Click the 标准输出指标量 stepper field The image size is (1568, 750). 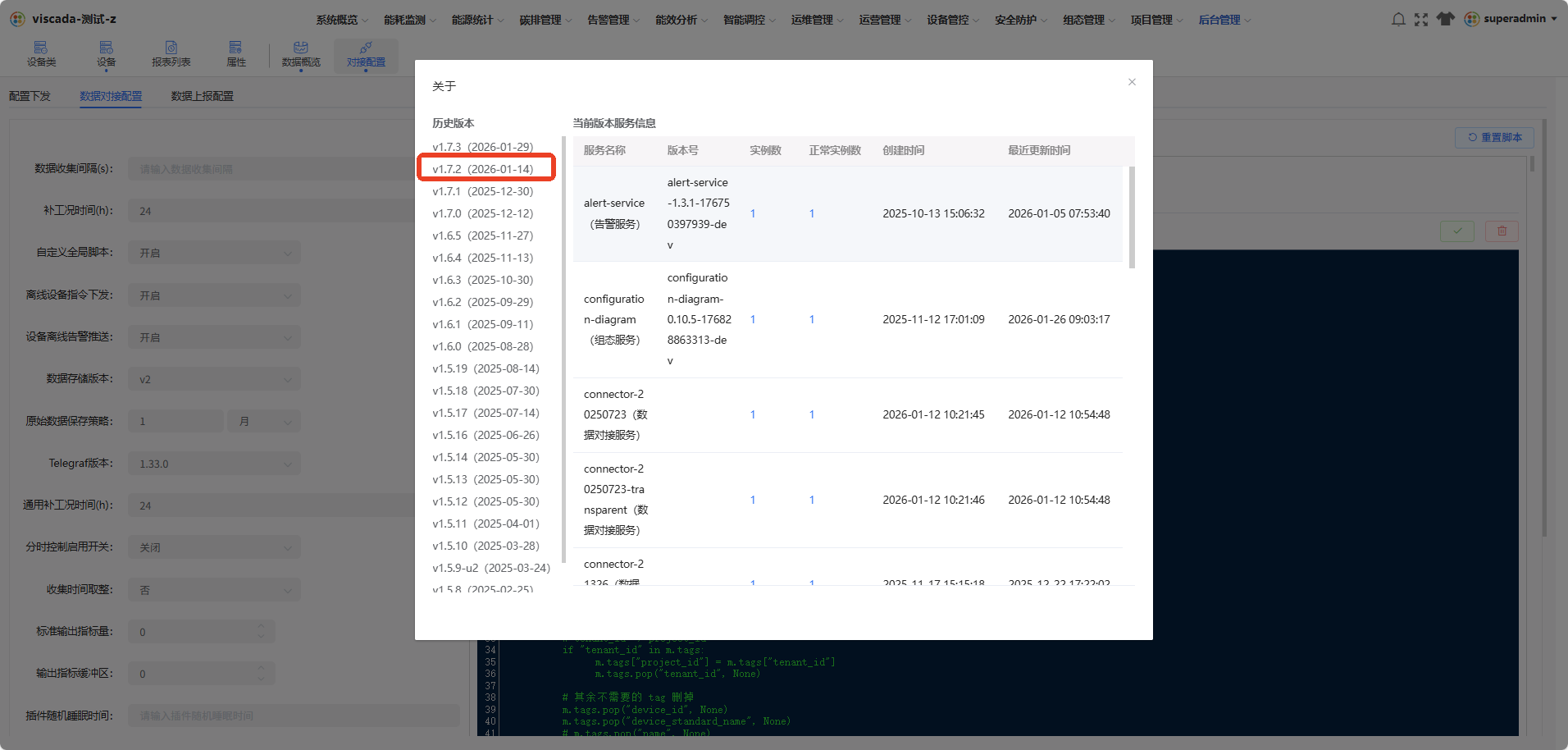click(201, 632)
